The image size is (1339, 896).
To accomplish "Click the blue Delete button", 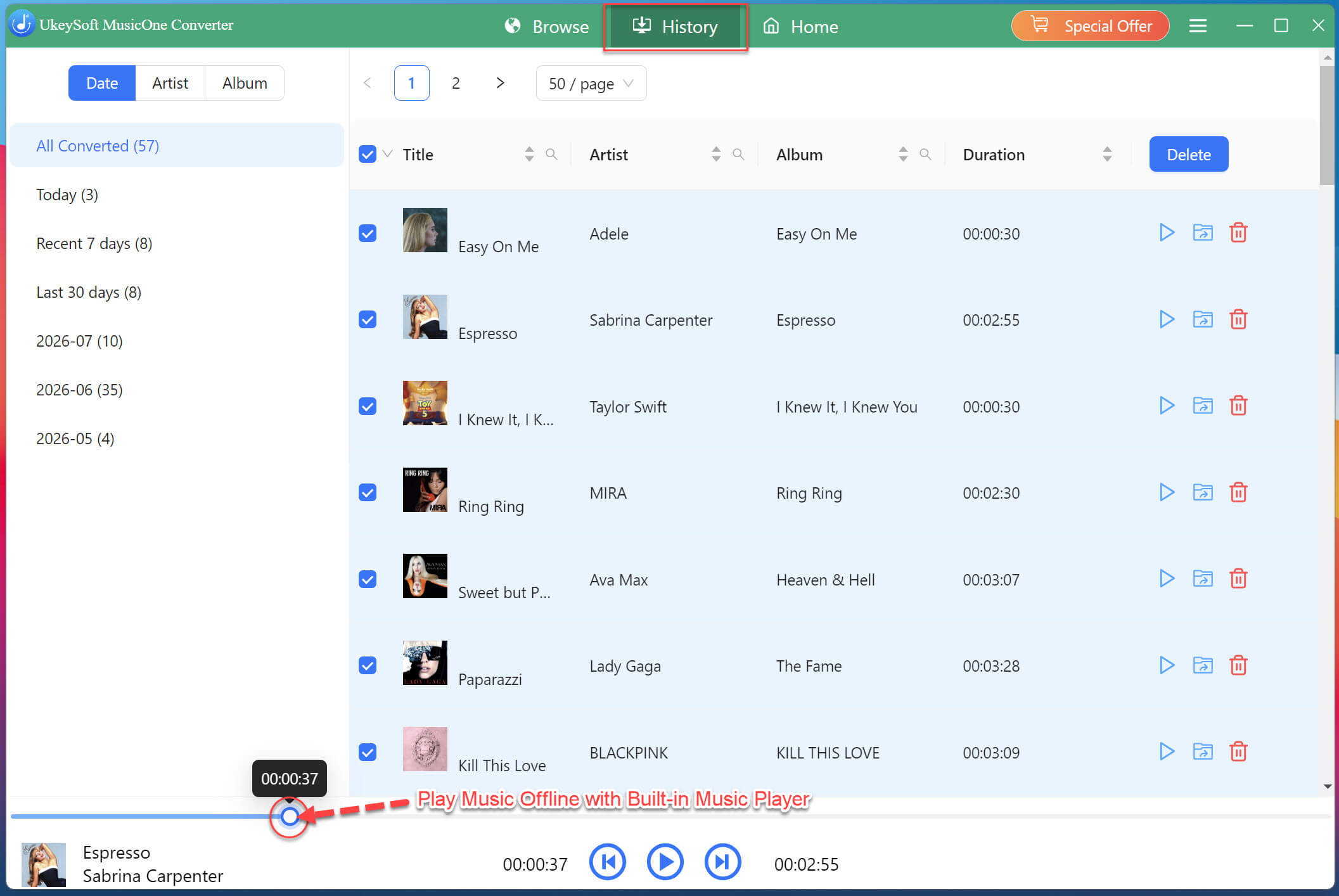I will [1188, 154].
